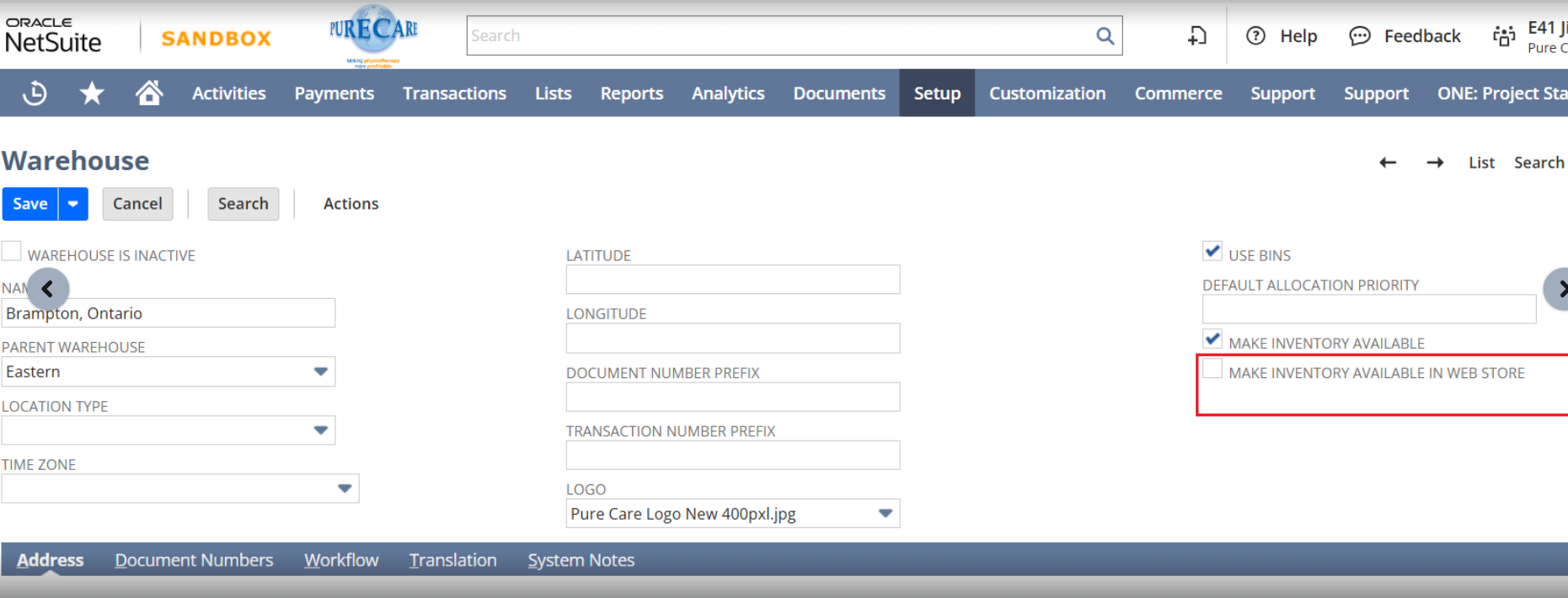Go to previous record with left arrow
1568x598 pixels.
1388,163
